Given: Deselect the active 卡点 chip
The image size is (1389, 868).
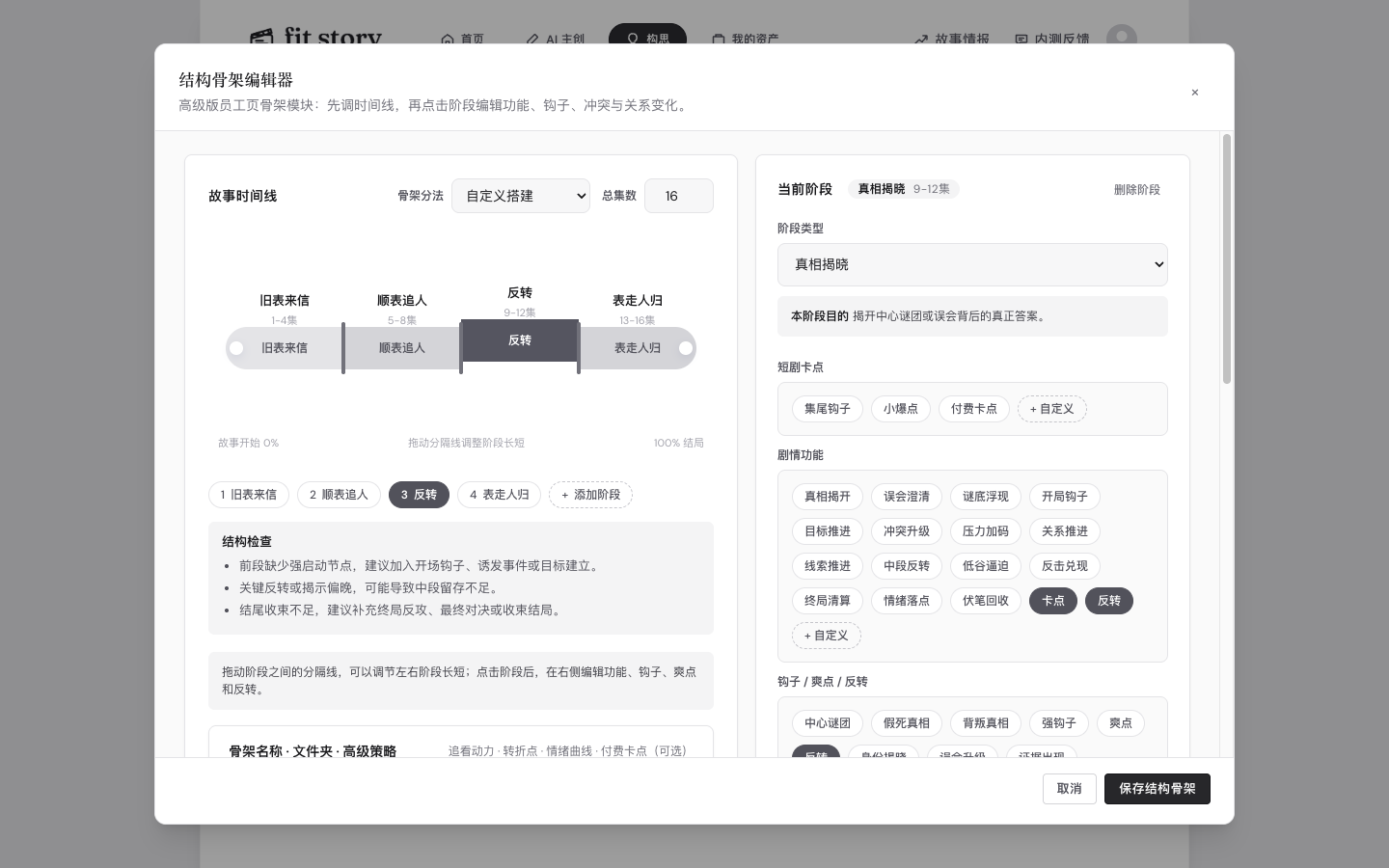Looking at the screenshot, I should pos(1053,601).
